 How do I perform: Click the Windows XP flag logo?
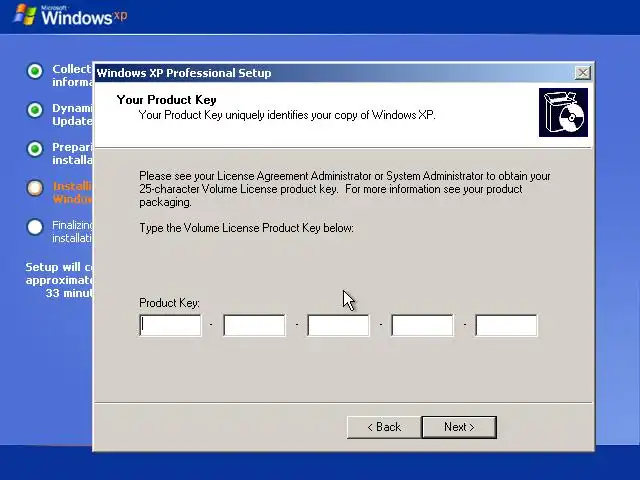coord(25,15)
